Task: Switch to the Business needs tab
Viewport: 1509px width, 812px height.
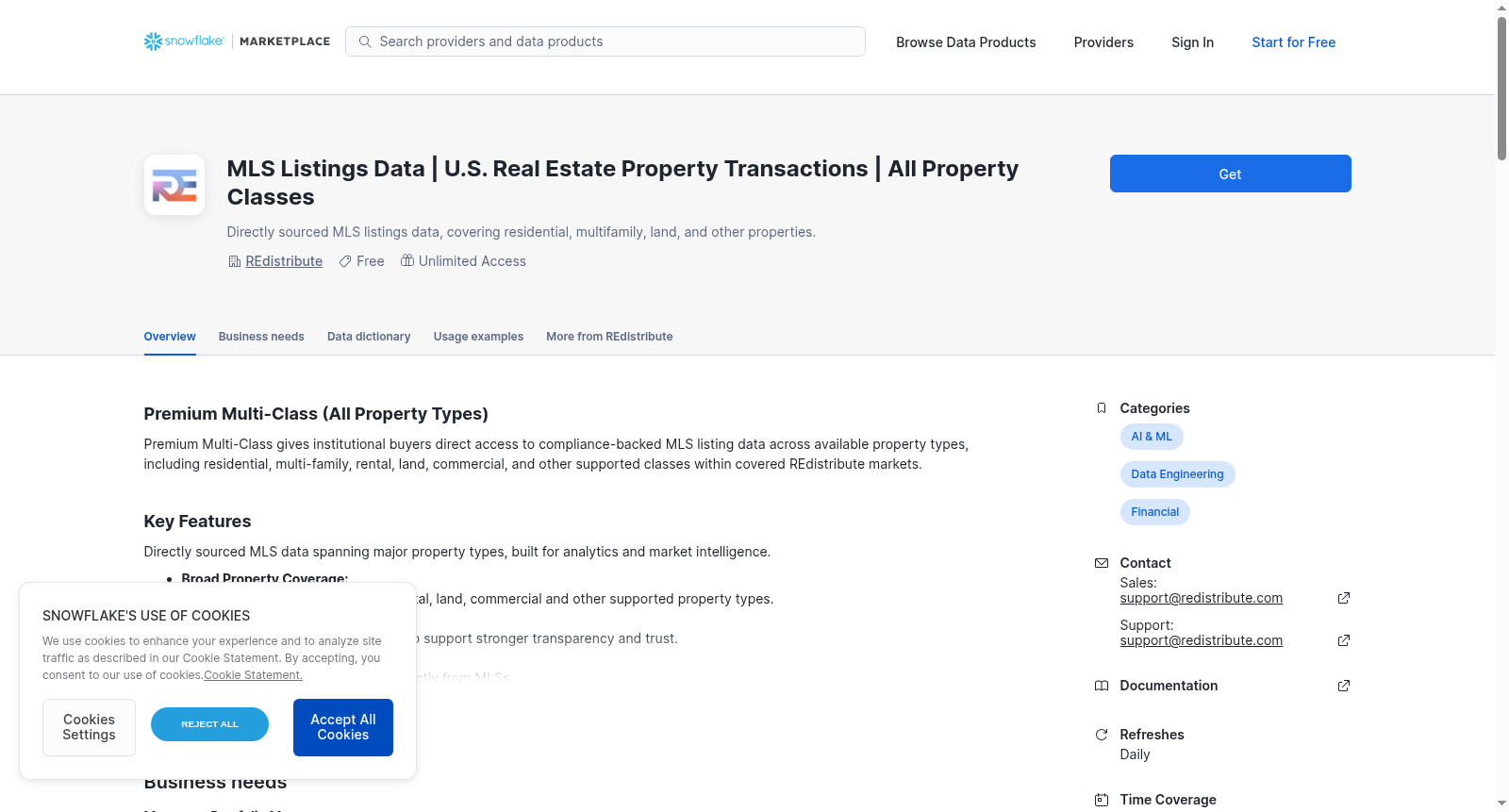Action: pos(261,337)
